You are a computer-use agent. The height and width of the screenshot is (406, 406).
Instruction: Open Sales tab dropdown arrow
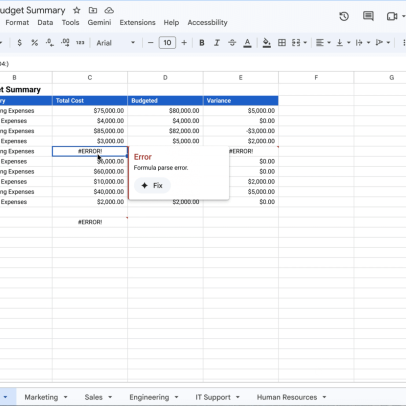(x=110, y=397)
